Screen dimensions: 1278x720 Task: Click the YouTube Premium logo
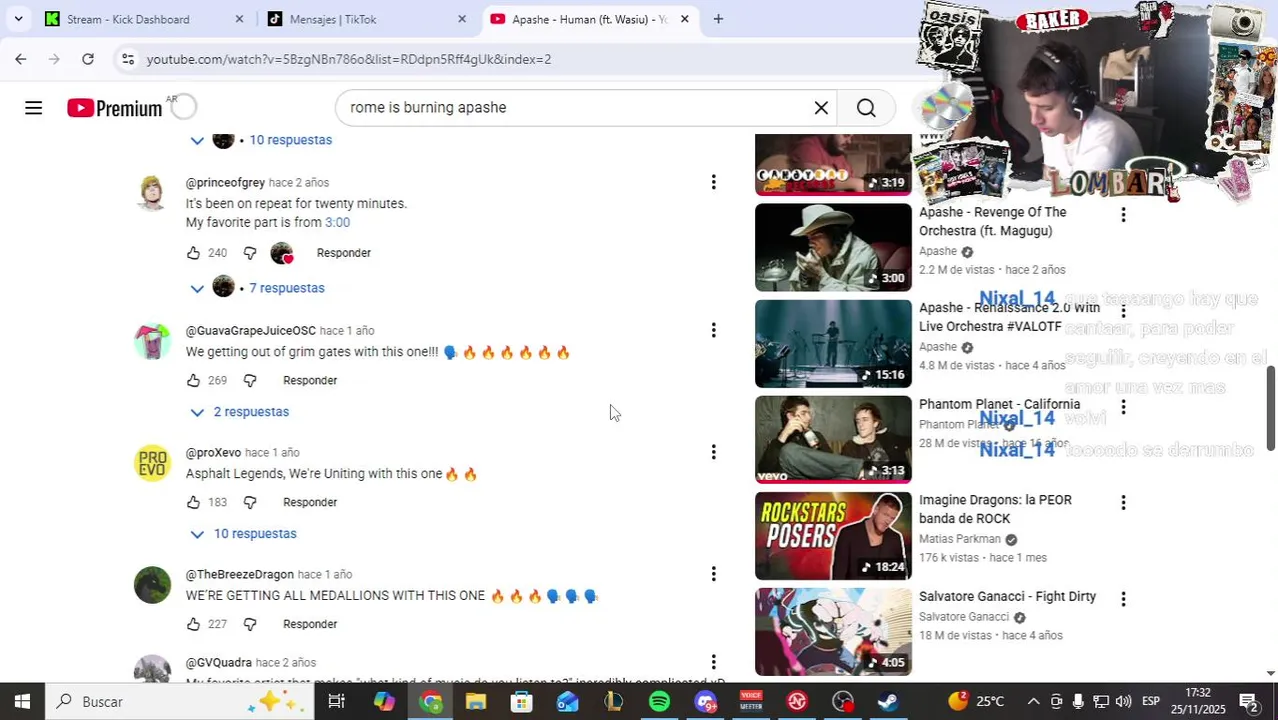pos(114,108)
